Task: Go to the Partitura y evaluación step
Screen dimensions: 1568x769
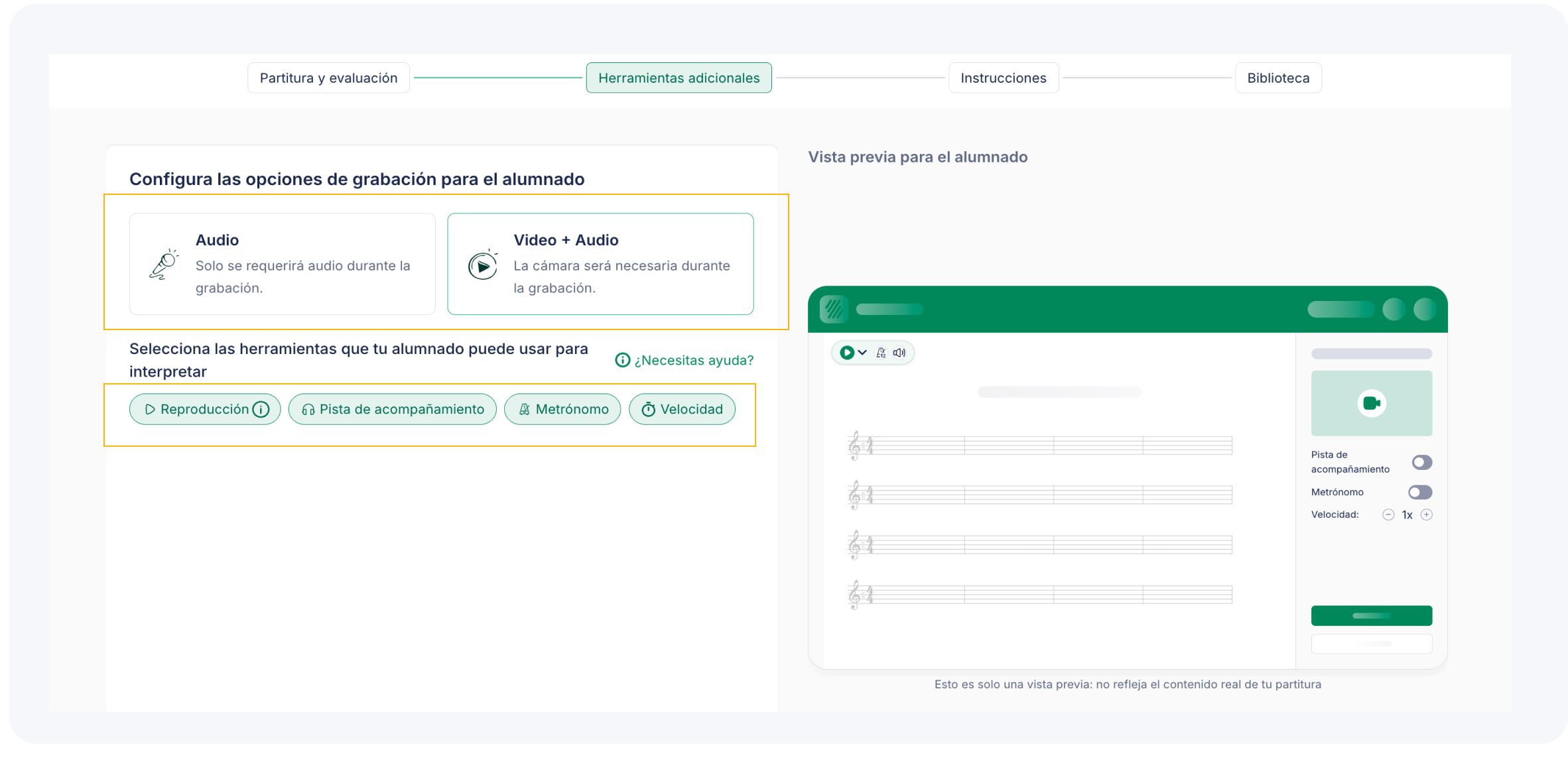Action: pyautogui.click(x=328, y=78)
